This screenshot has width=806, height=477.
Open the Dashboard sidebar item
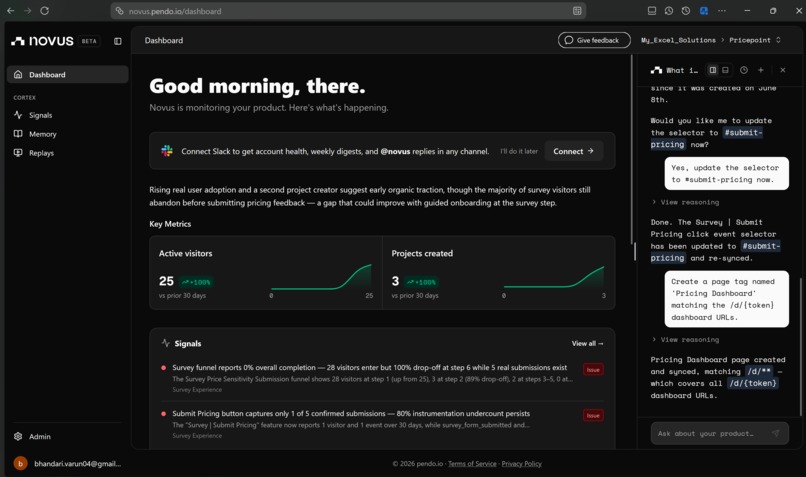[x=67, y=75]
